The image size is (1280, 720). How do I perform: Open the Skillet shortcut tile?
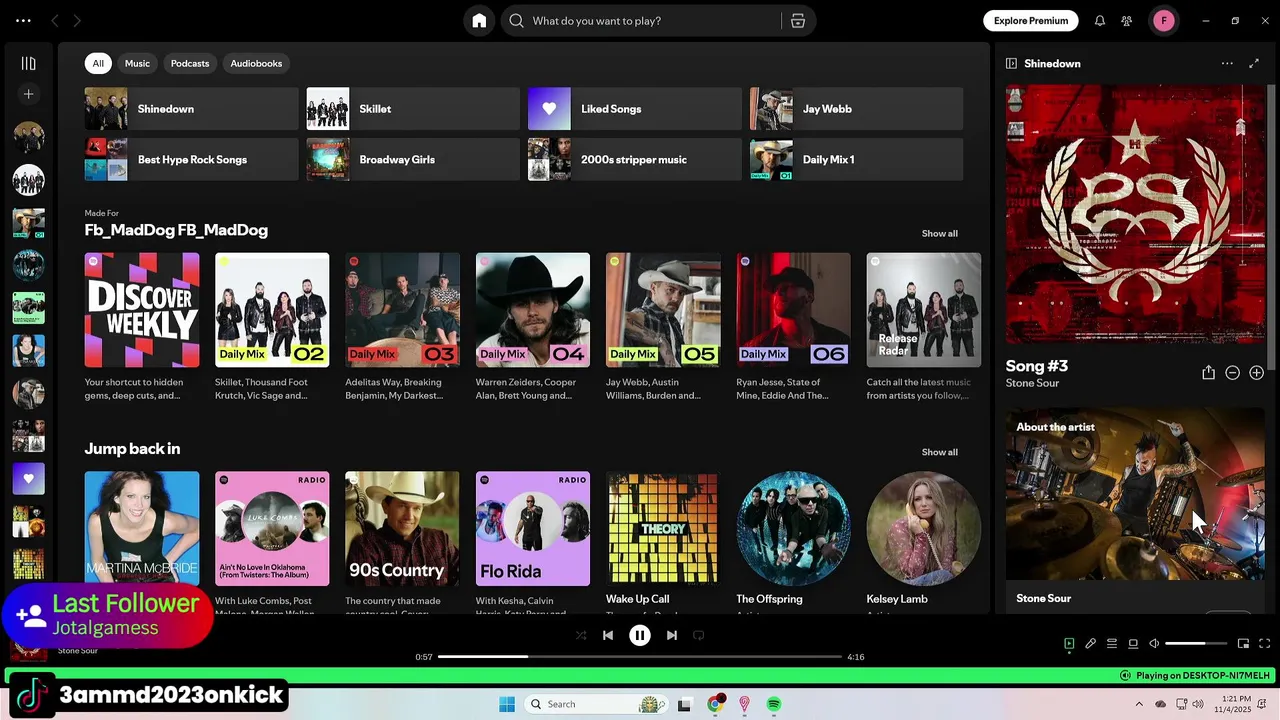(x=413, y=109)
